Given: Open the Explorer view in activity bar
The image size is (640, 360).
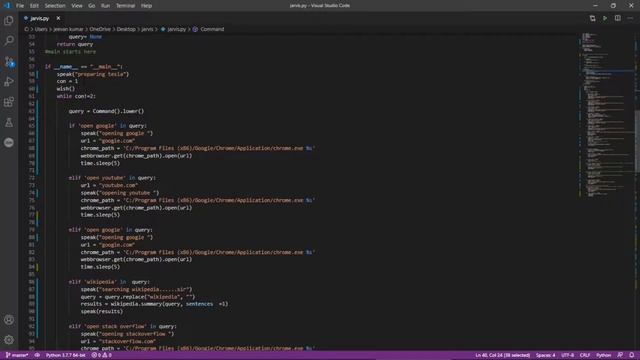Looking at the screenshot, I should click(x=9, y=20).
